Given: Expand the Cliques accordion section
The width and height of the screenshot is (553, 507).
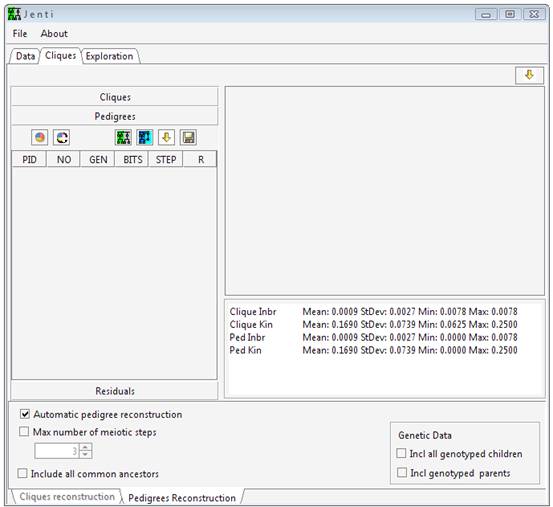Looking at the screenshot, I should coord(115,97).
